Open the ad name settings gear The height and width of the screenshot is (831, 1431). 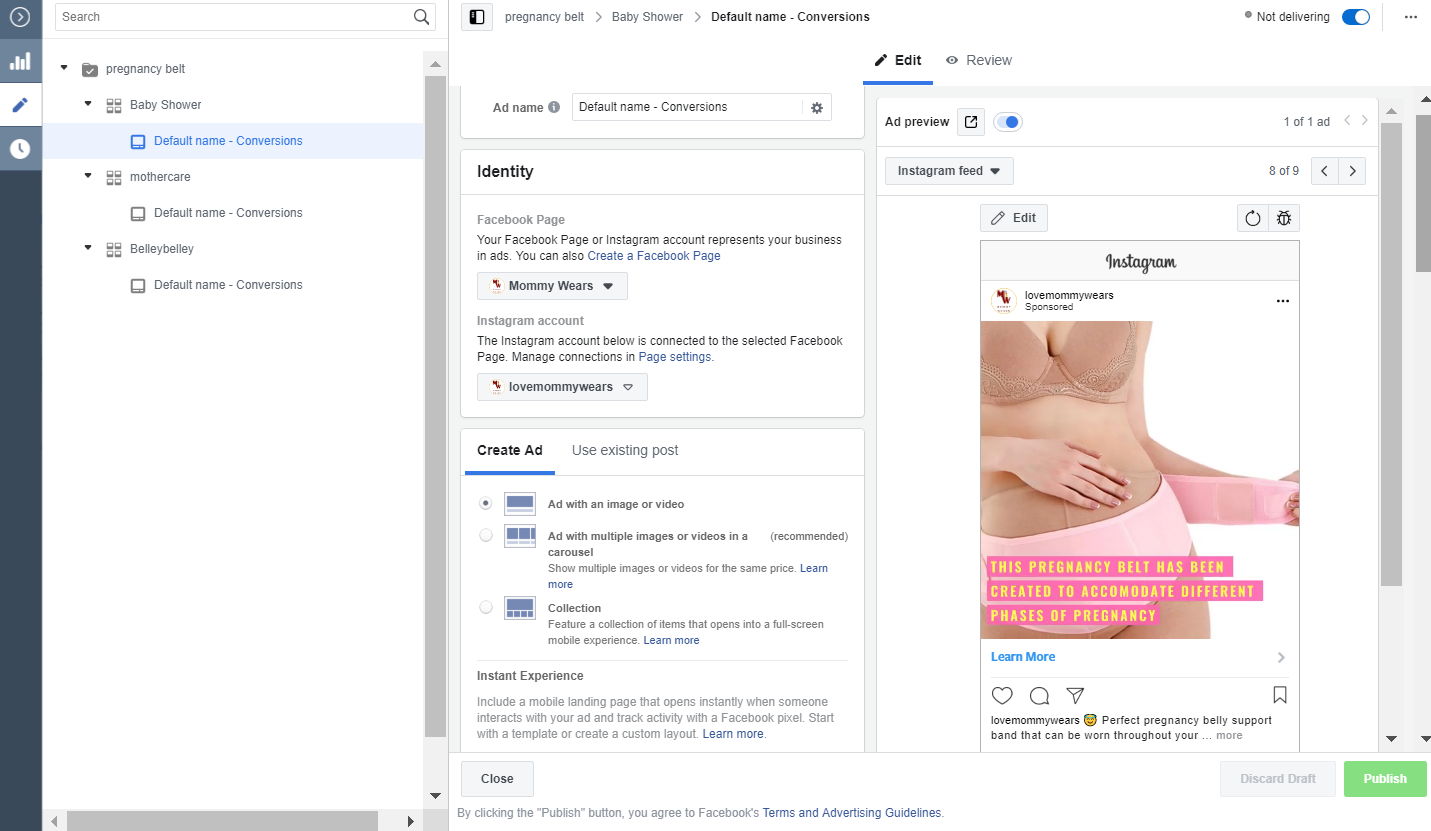[817, 108]
